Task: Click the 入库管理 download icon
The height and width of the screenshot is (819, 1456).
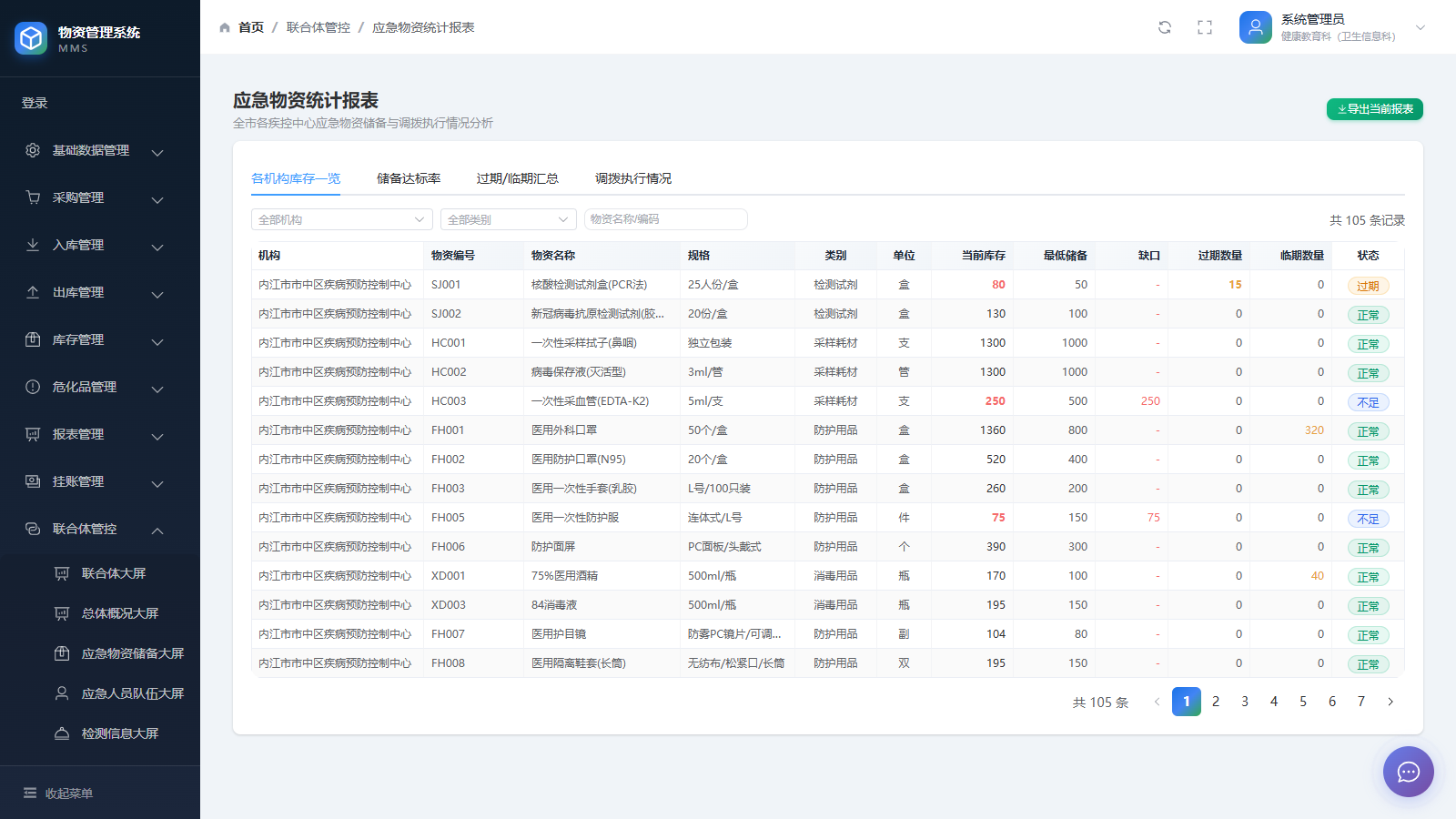Action: [33, 245]
